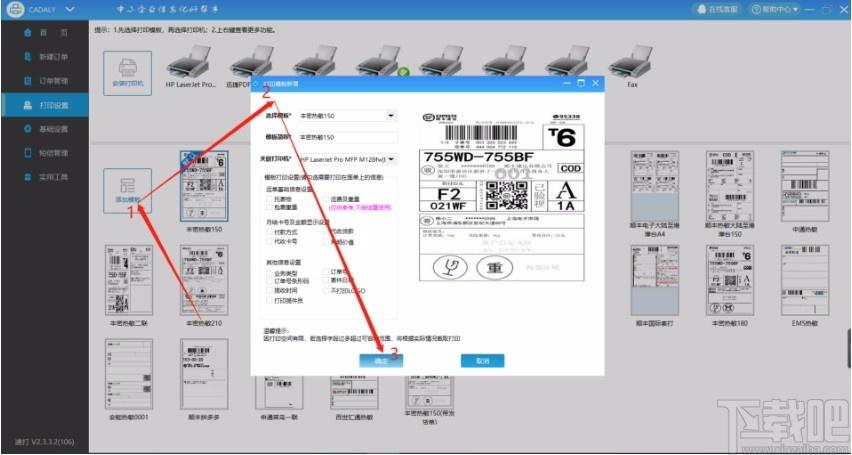
Task: Click the 添加模板 add template tile
Action: [128, 191]
